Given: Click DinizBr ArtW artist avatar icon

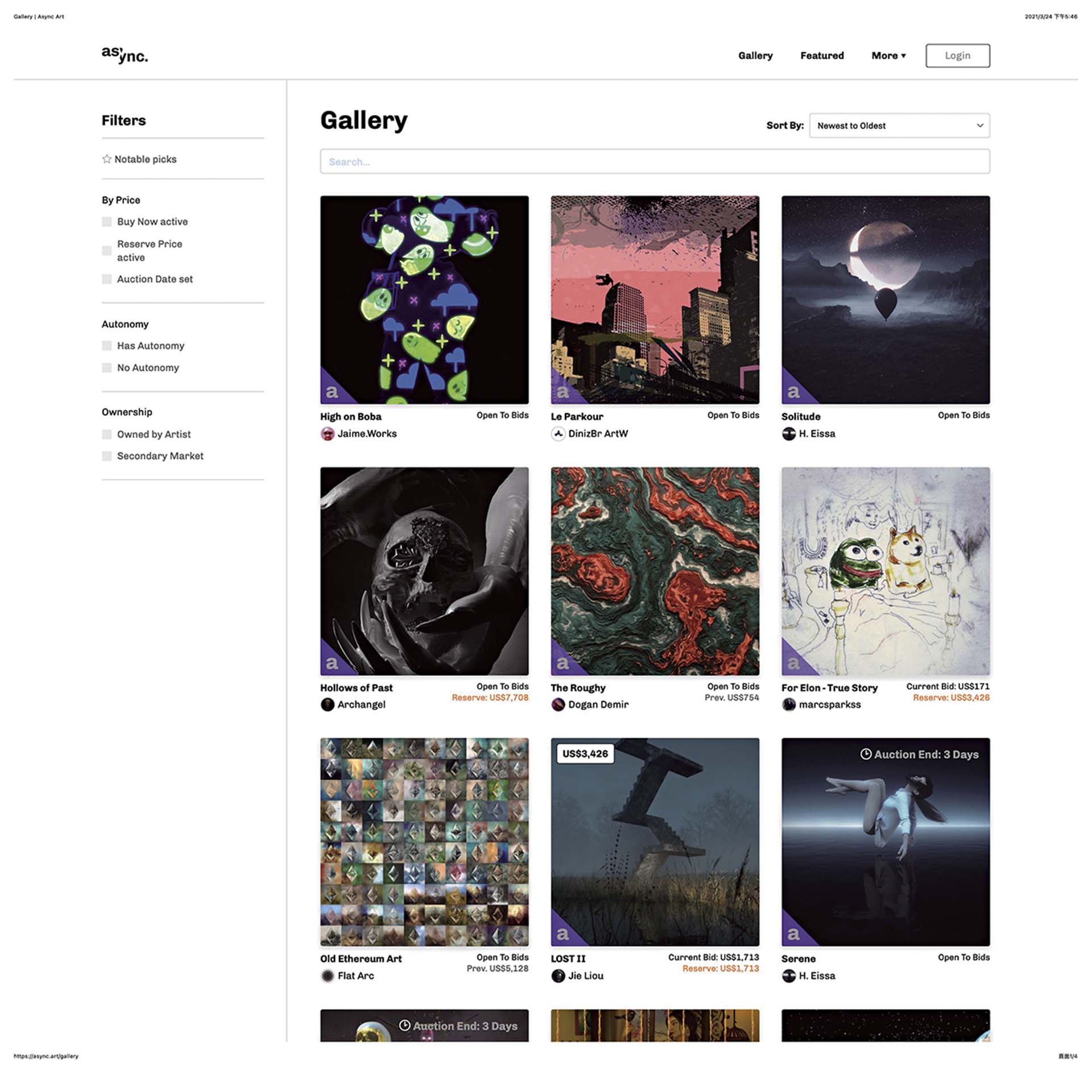Looking at the screenshot, I should click(x=558, y=434).
